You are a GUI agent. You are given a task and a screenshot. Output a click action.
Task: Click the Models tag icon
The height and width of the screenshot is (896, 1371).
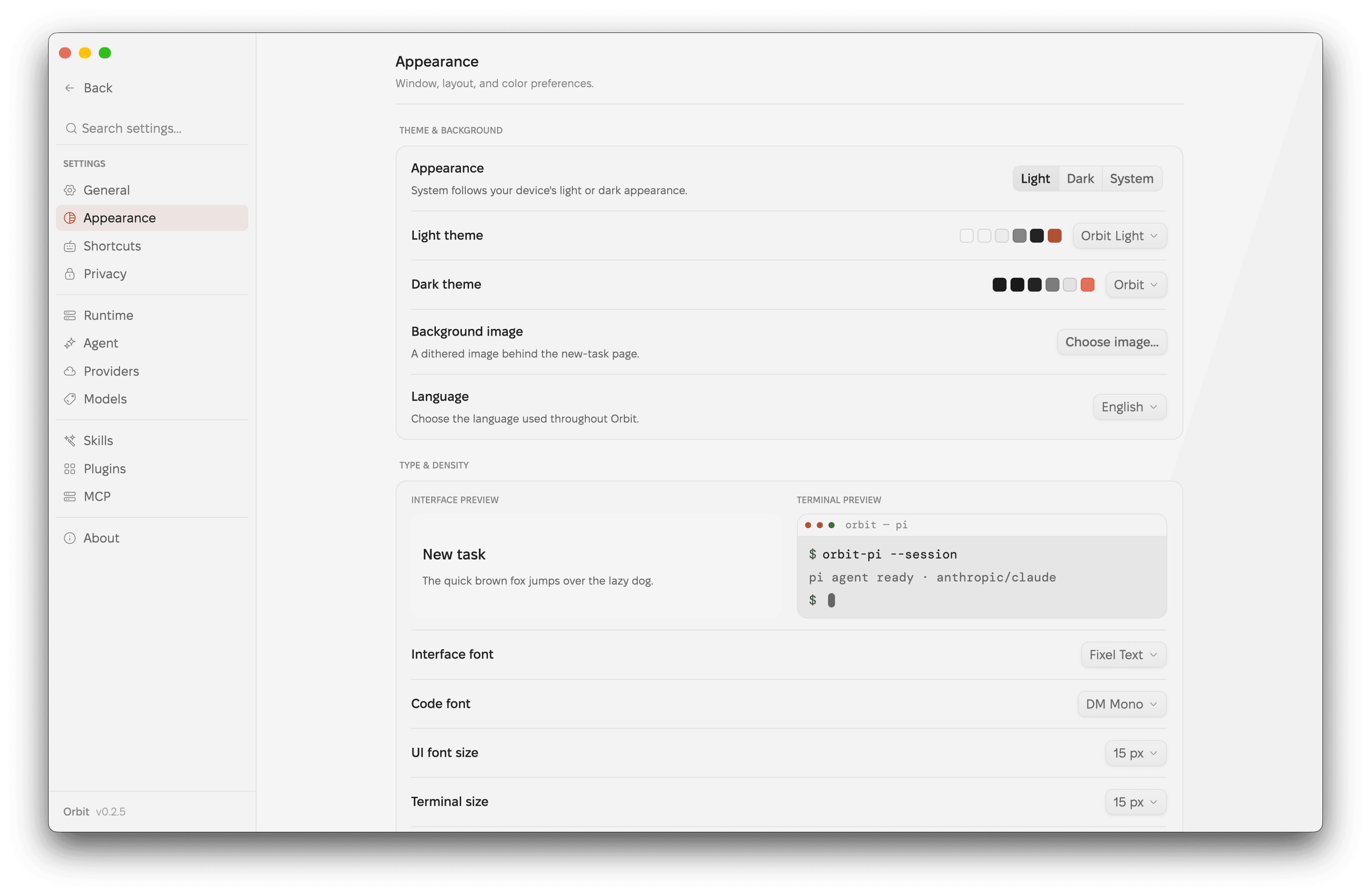[x=70, y=399]
